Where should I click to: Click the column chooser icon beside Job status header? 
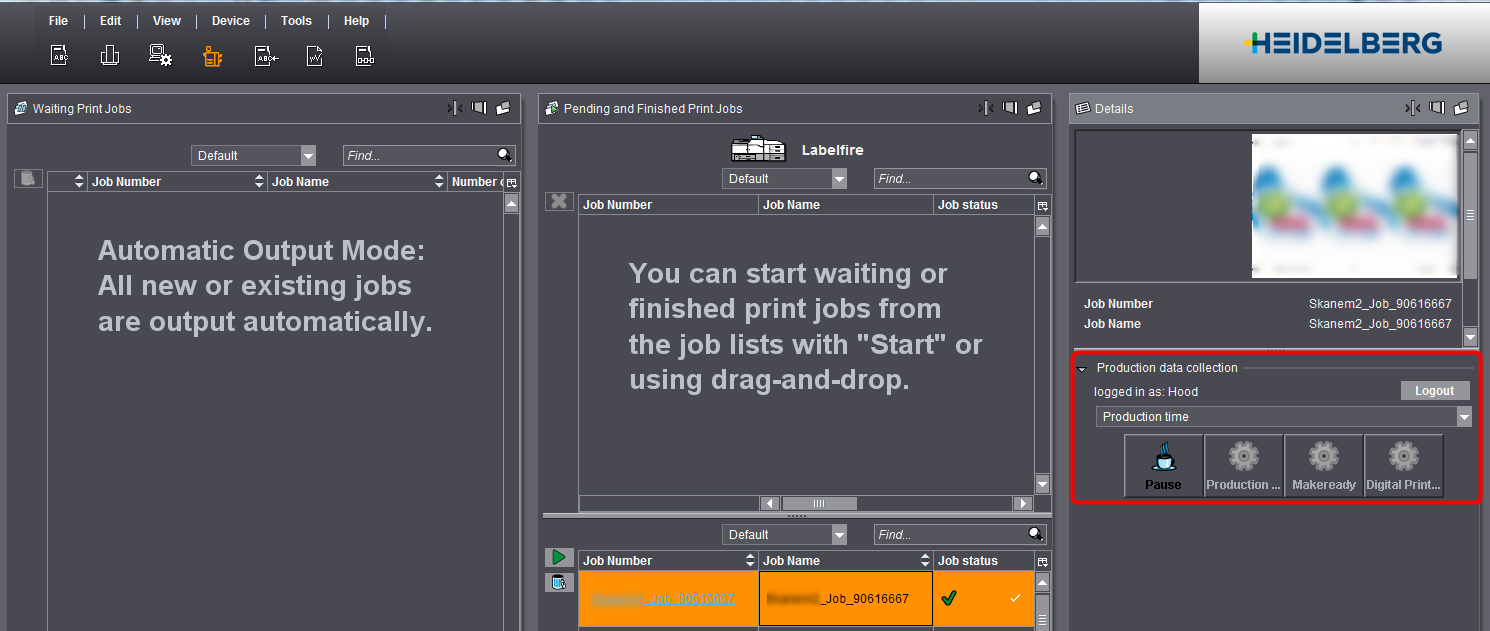pyautogui.click(x=1043, y=205)
